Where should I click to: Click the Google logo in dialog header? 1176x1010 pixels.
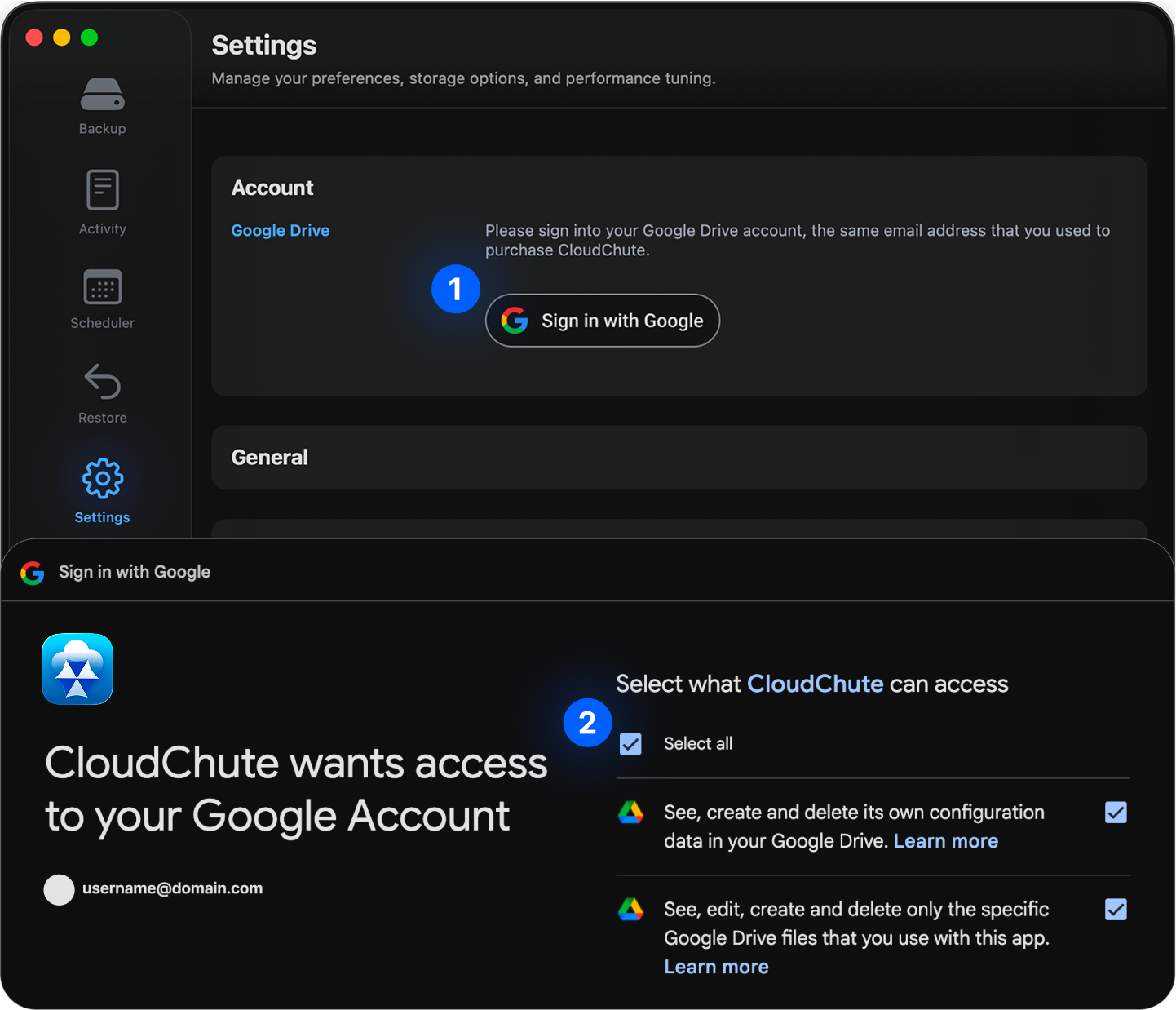tap(33, 573)
